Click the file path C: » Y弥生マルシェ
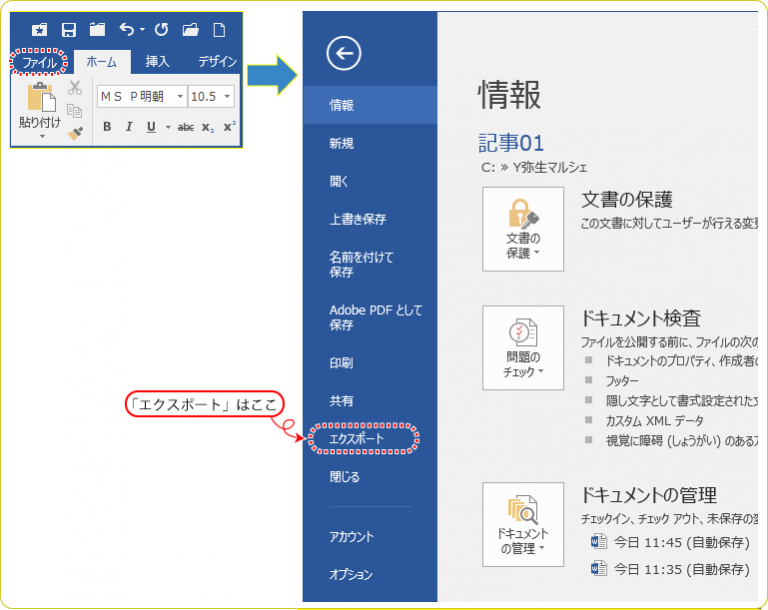Screen dimensions: 768x610 pos(534,168)
